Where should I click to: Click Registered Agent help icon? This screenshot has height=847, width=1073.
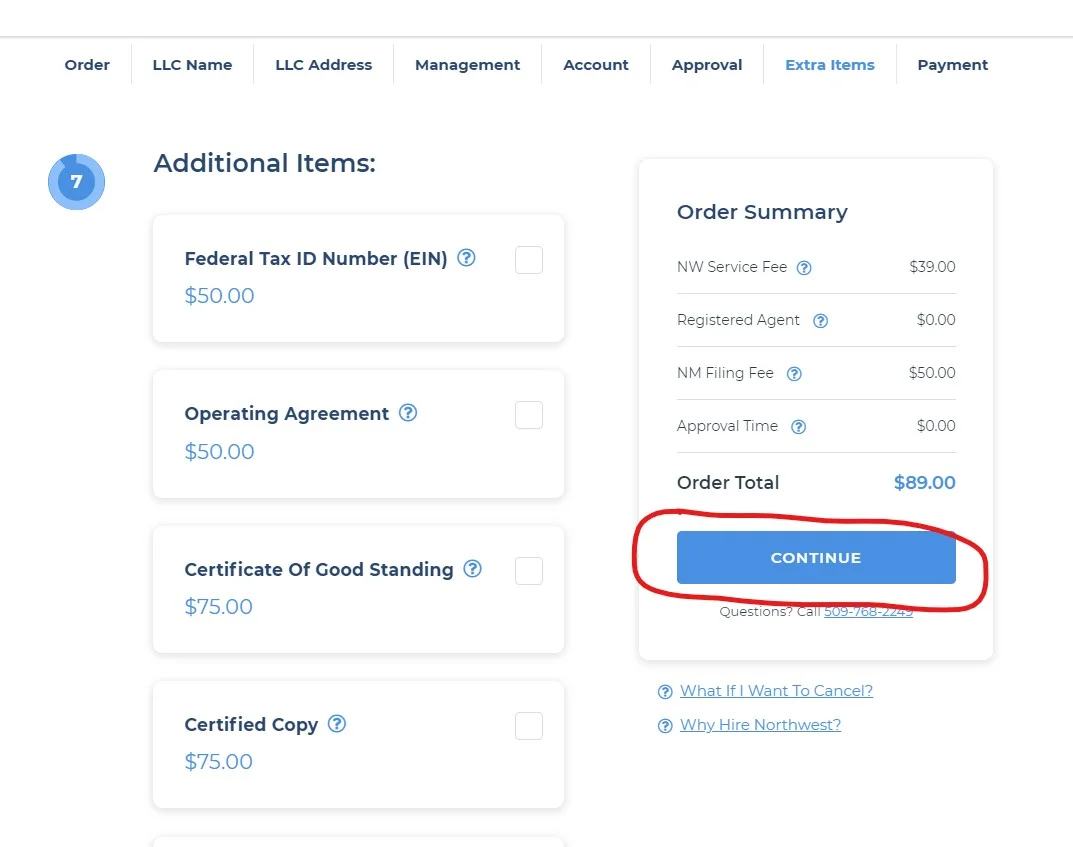point(820,321)
